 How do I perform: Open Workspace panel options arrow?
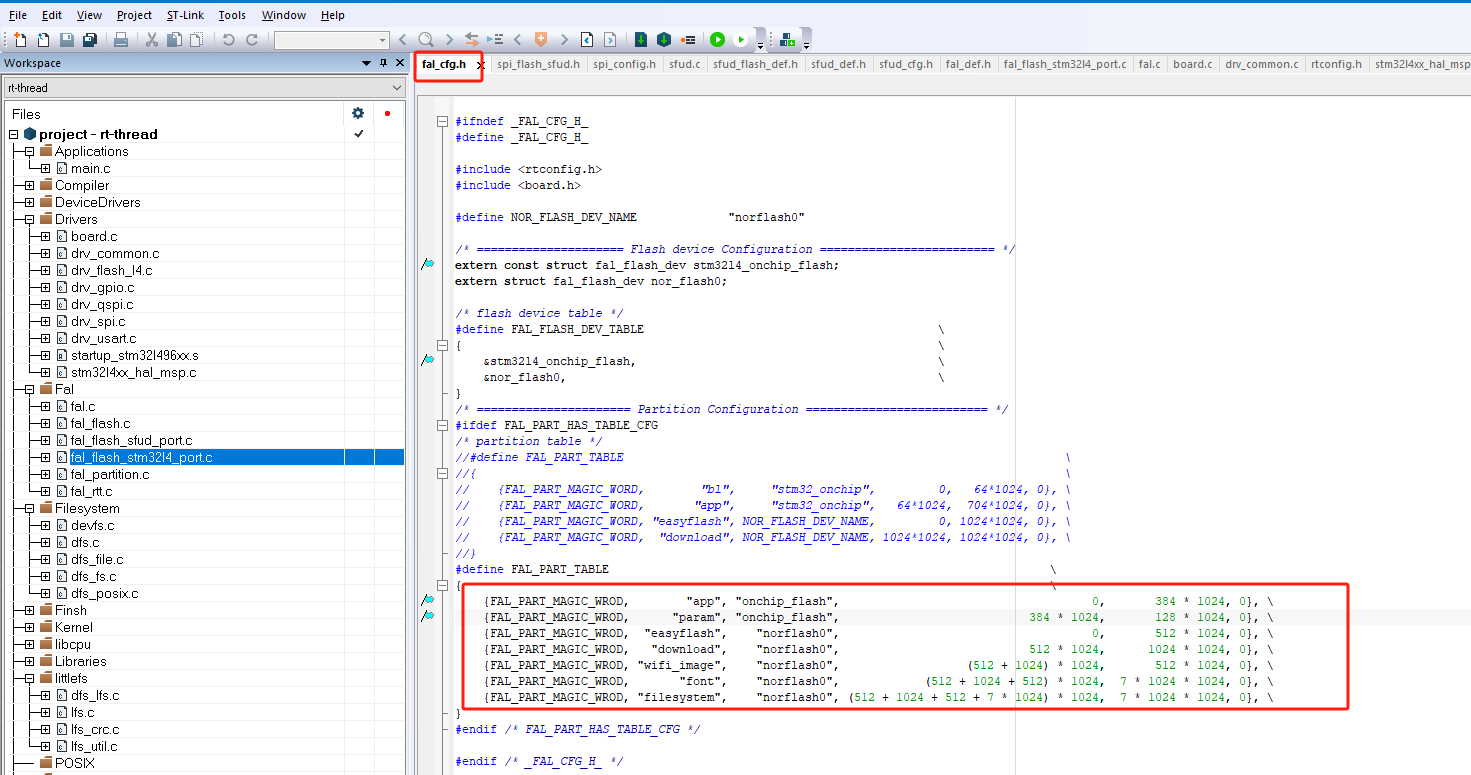point(366,63)
